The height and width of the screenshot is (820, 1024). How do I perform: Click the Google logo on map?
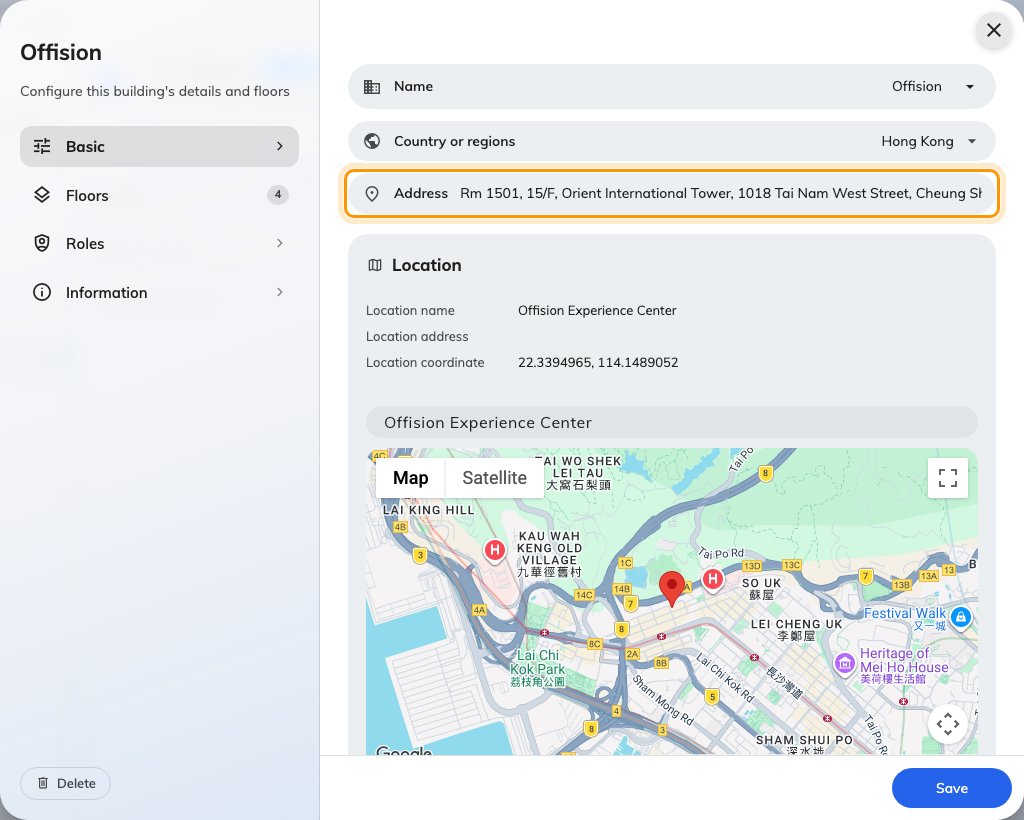tap(404, 751)
